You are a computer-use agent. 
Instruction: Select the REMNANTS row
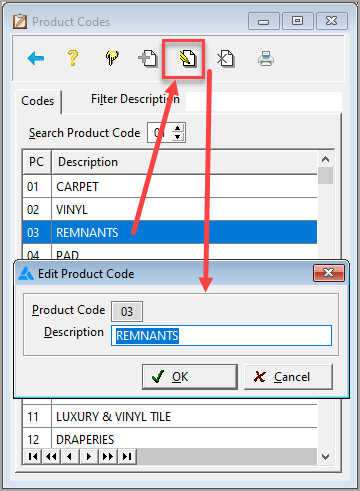click(170, 232)
